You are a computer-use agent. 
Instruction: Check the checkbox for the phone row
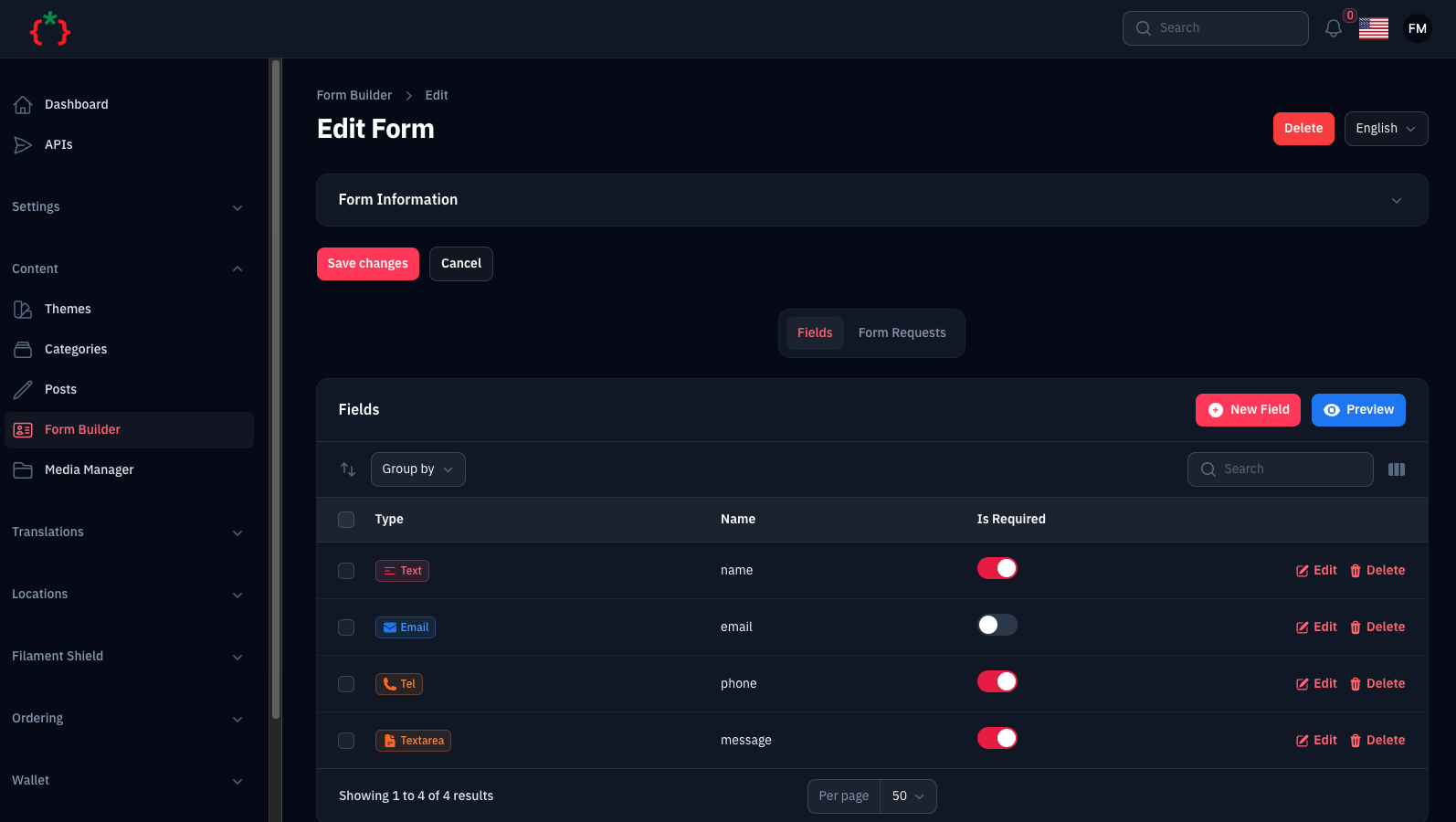[x=346, y=684]
